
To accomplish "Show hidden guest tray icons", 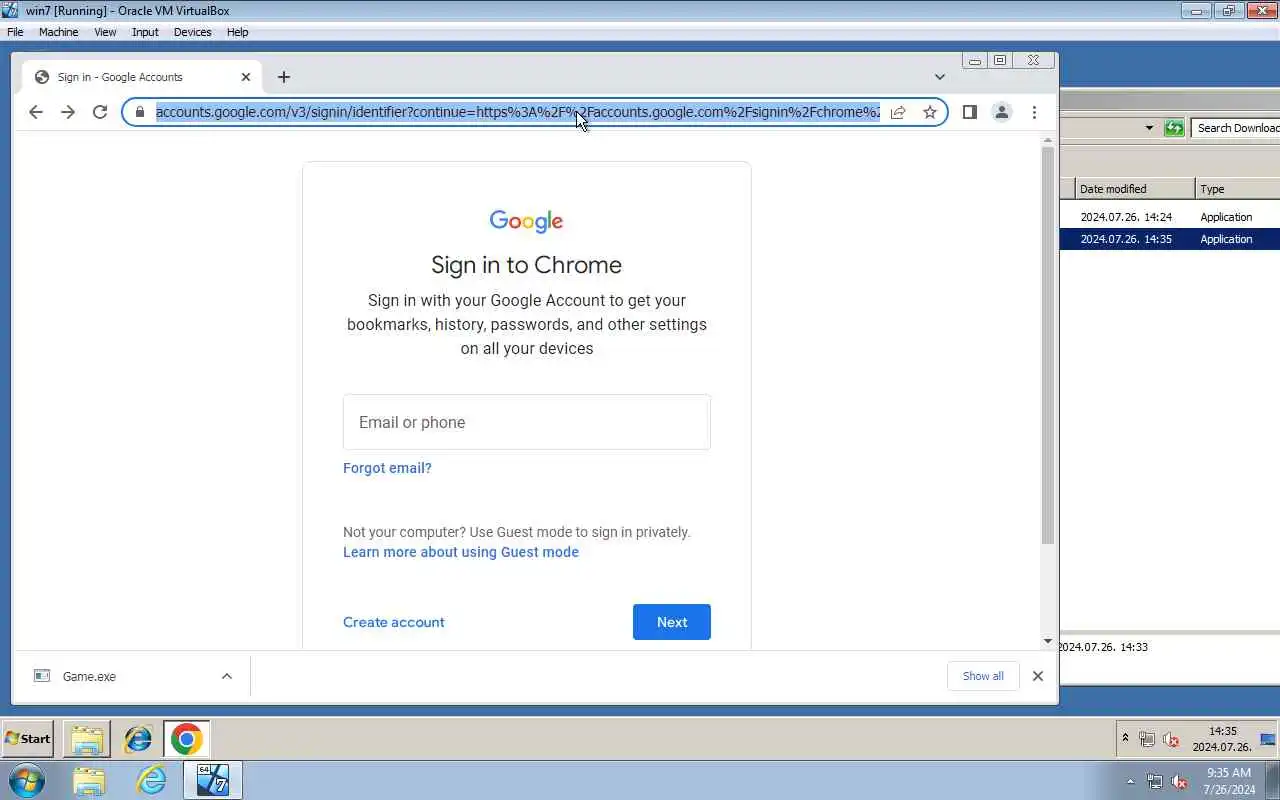I will (1125, 739).
